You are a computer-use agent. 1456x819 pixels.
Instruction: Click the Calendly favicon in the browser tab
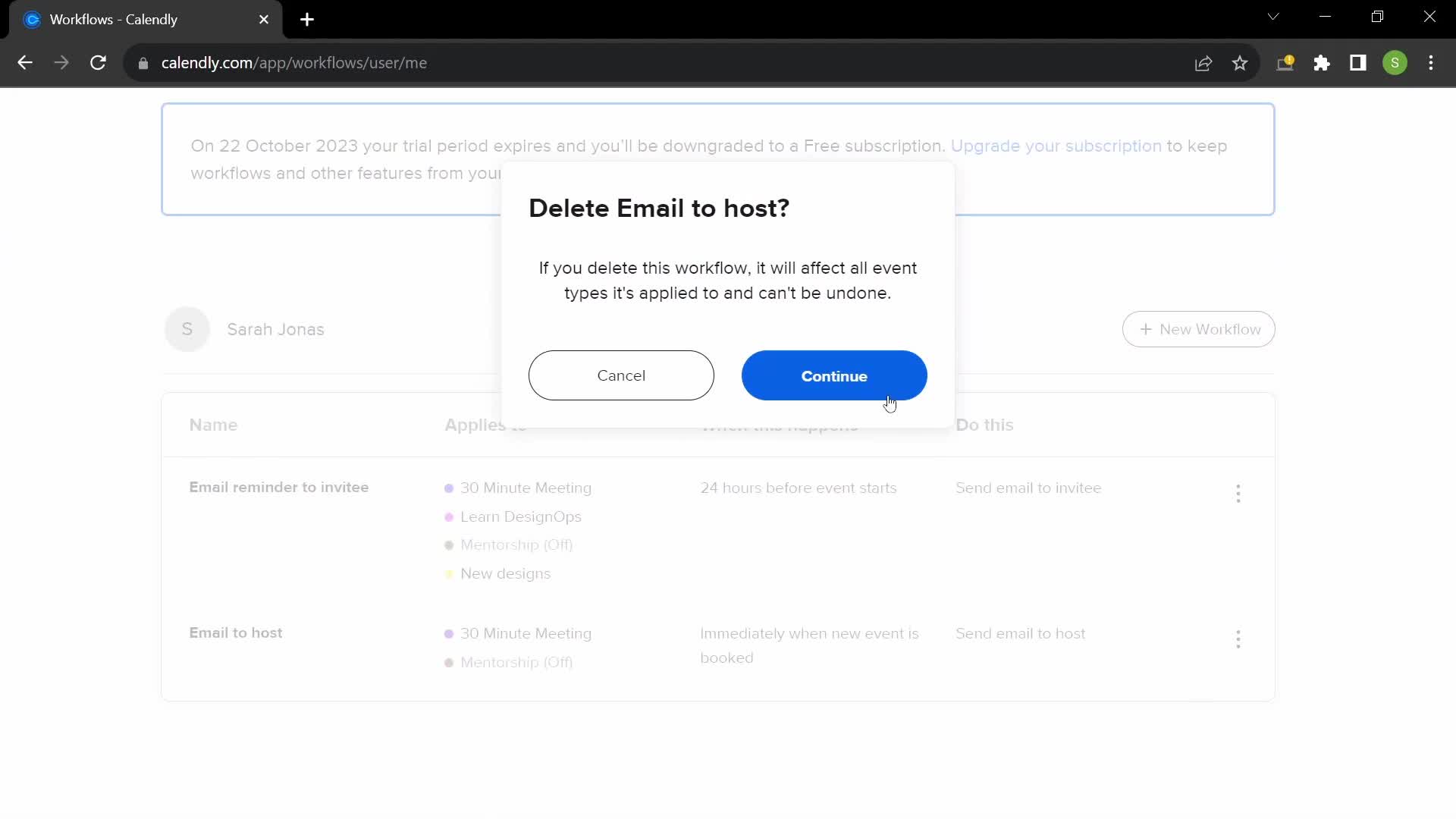[32, 19]
